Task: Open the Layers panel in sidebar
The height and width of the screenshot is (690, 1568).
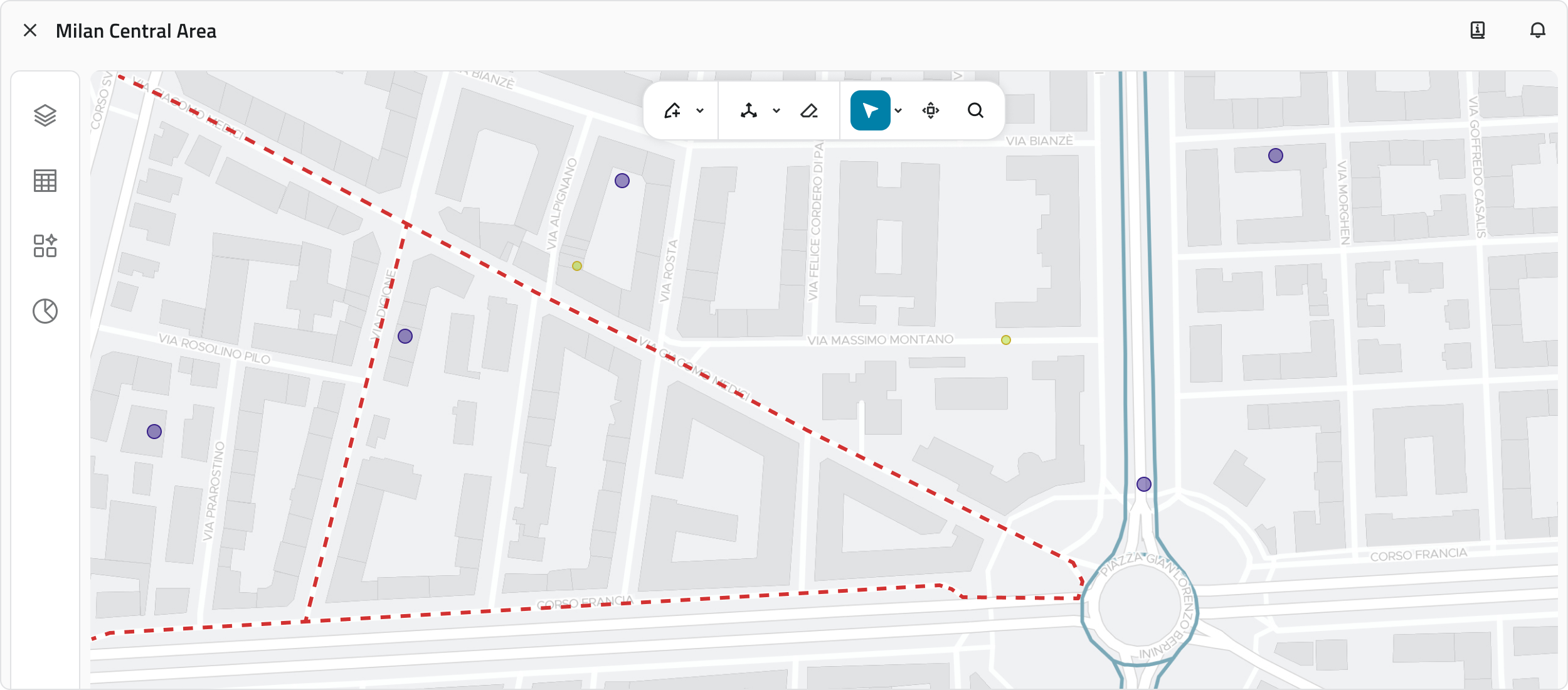Action: tap(45, 115)
